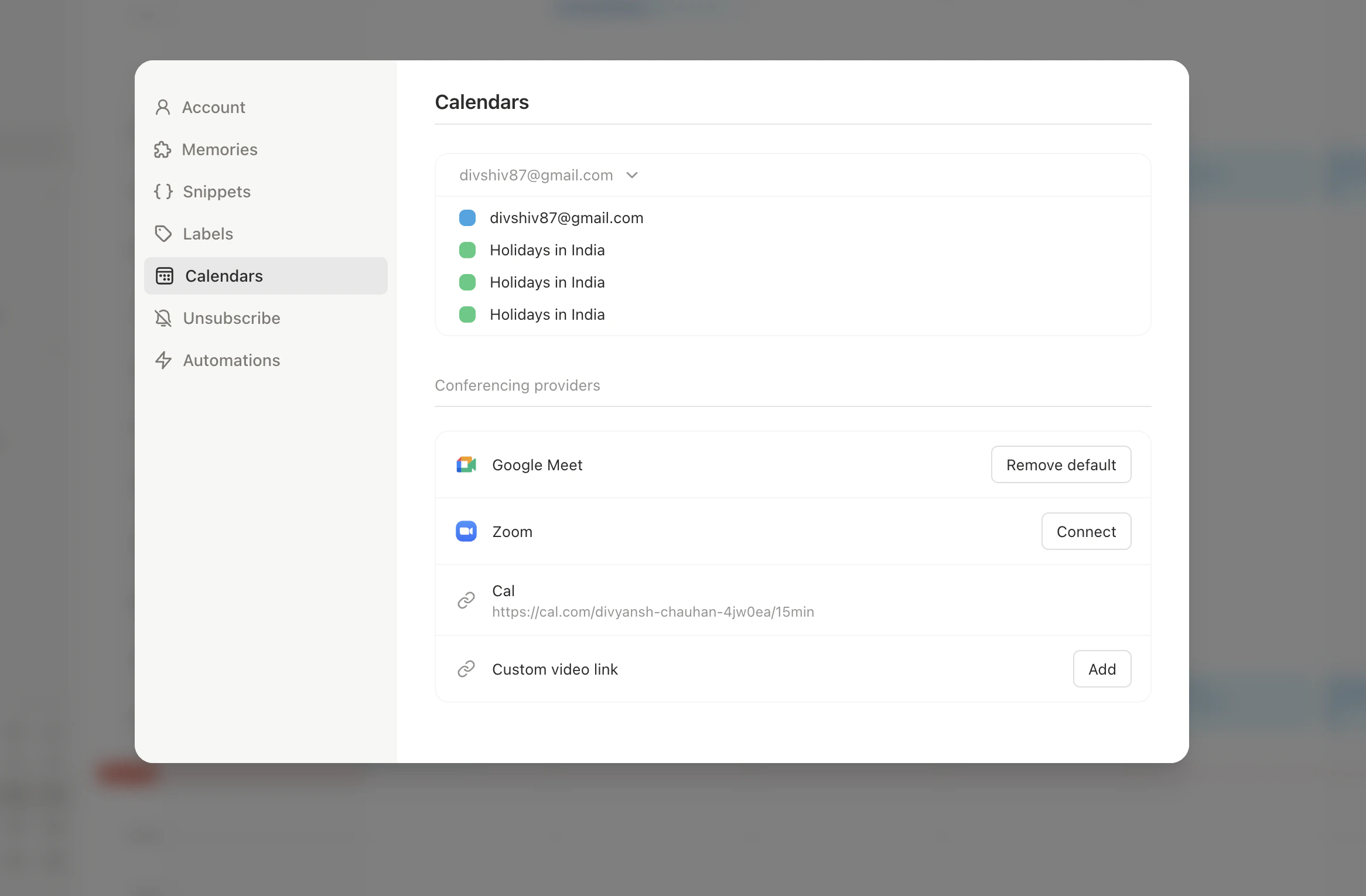Viewport: 1366px width, 896px height.
Task: Add a custom video link
Action: pos(1102,669)
